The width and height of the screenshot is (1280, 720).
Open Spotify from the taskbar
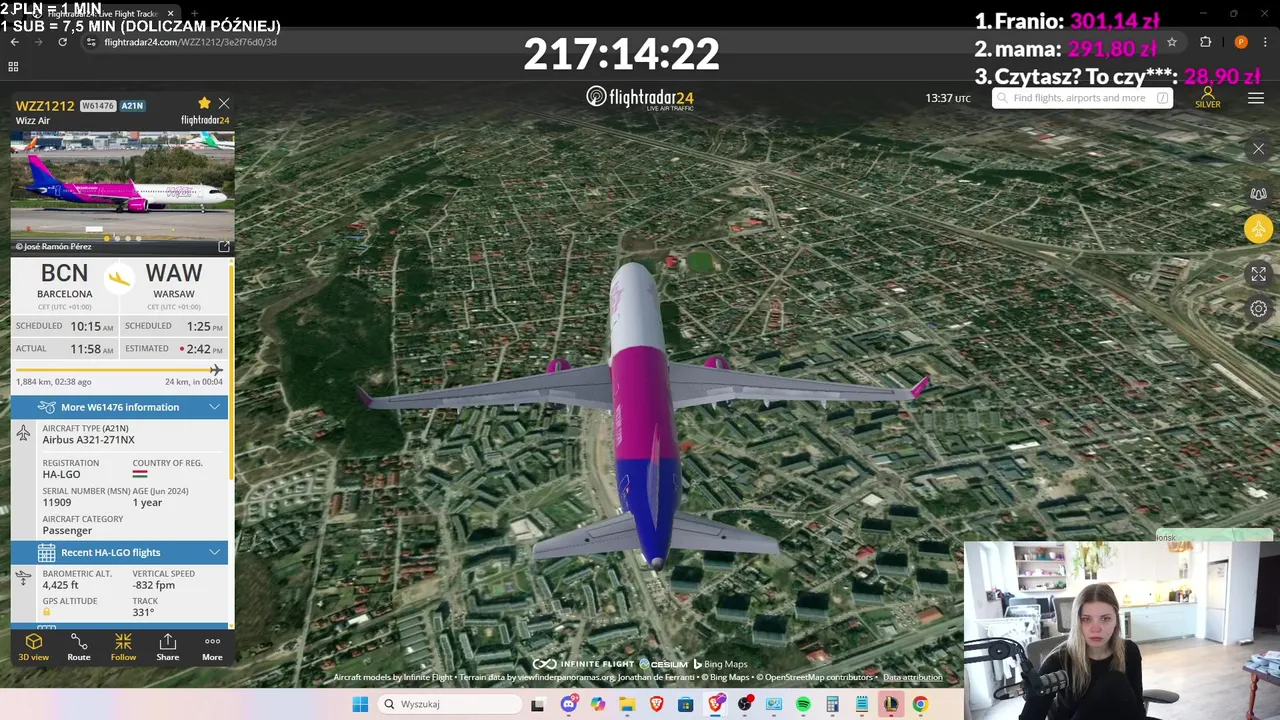pyautogui.click(x=803, y=704)
